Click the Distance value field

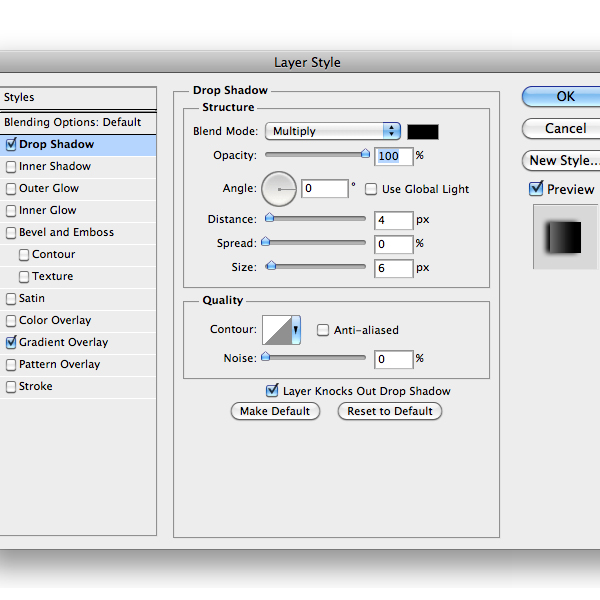(394, 220)
